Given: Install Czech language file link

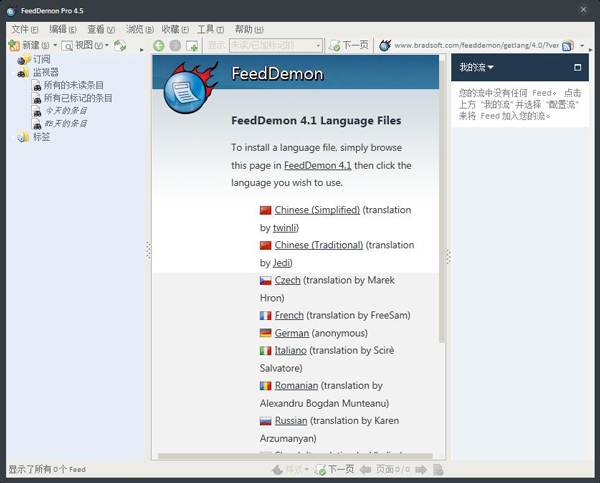Looking at the screenshot, I should coord(287,280).
